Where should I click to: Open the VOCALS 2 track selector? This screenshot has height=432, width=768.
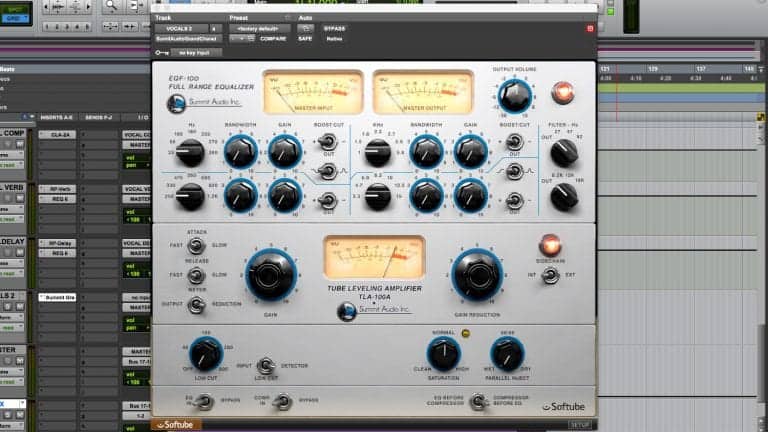182,29
